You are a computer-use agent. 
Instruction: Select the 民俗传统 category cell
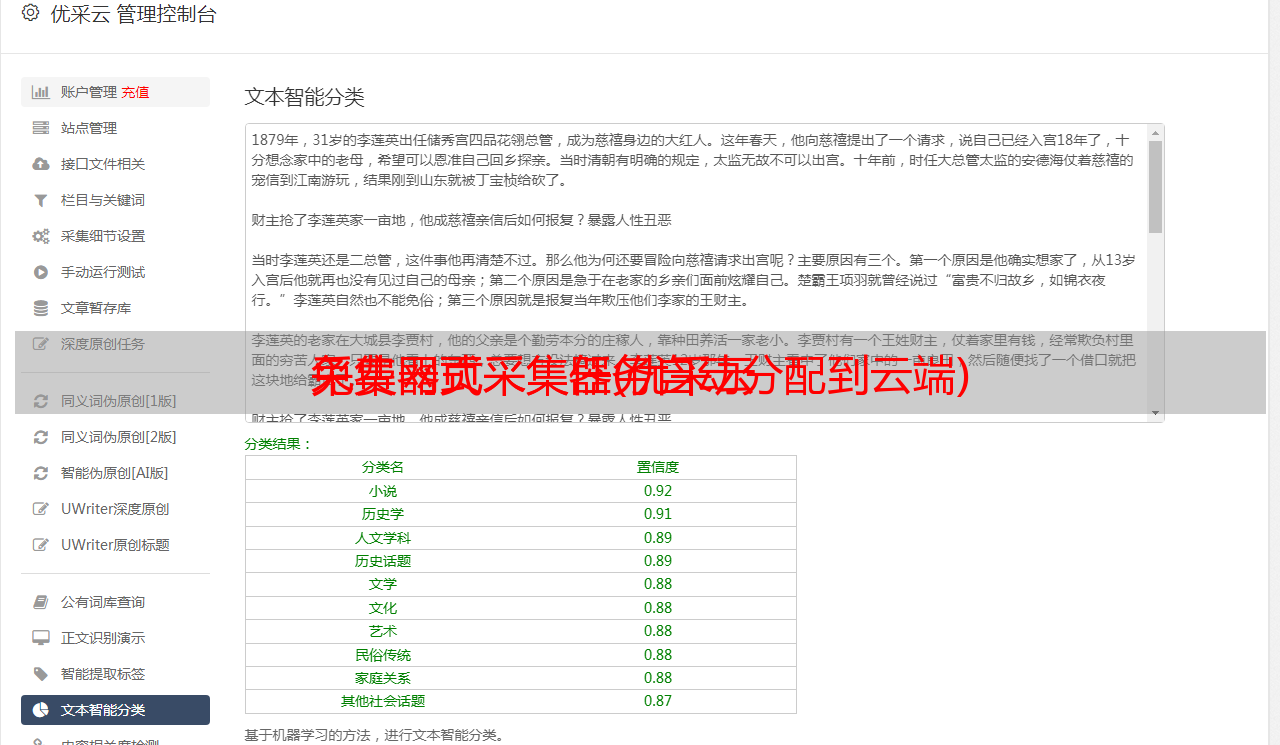383,655
